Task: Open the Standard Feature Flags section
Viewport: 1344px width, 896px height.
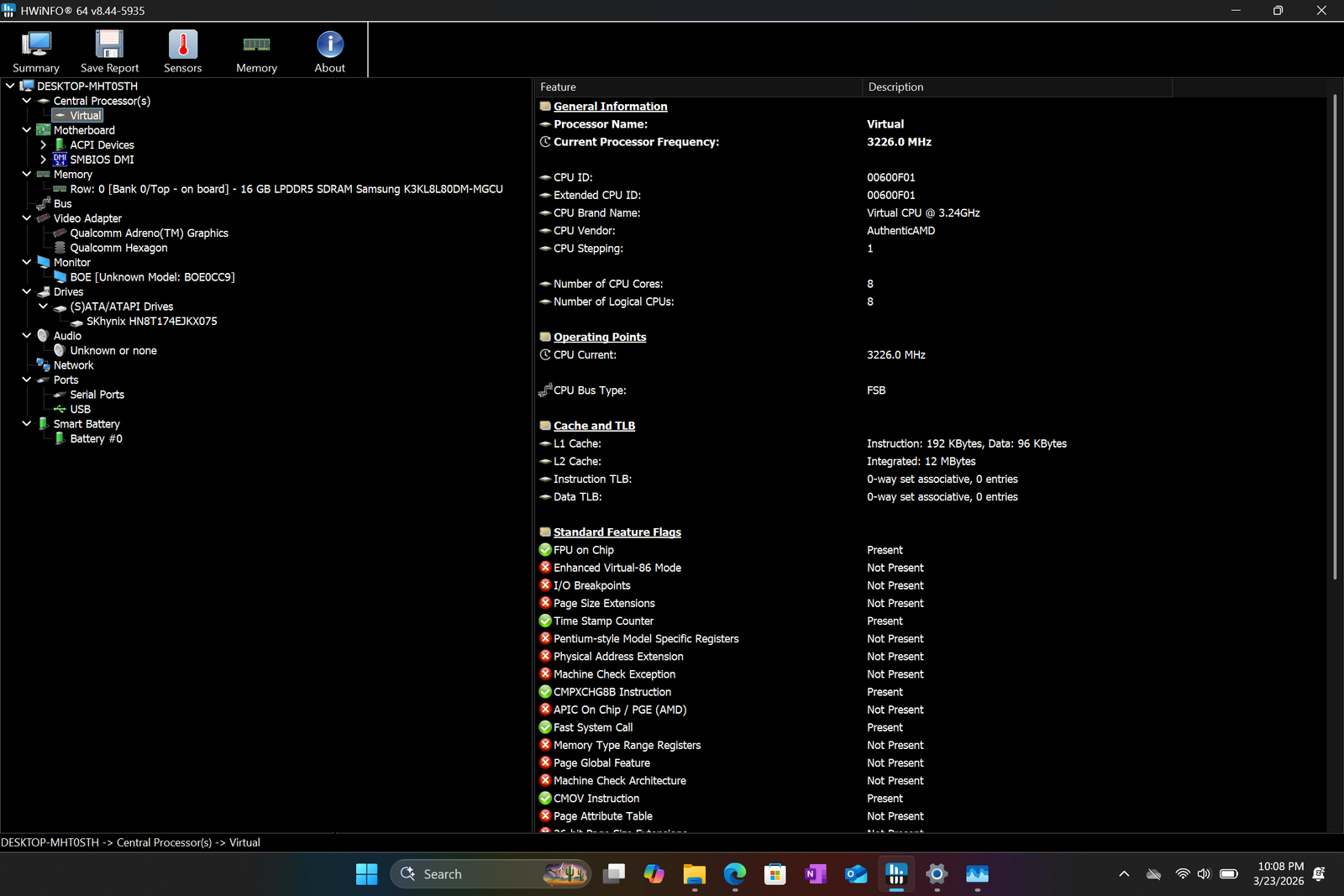Action: (x=617, y=532)
